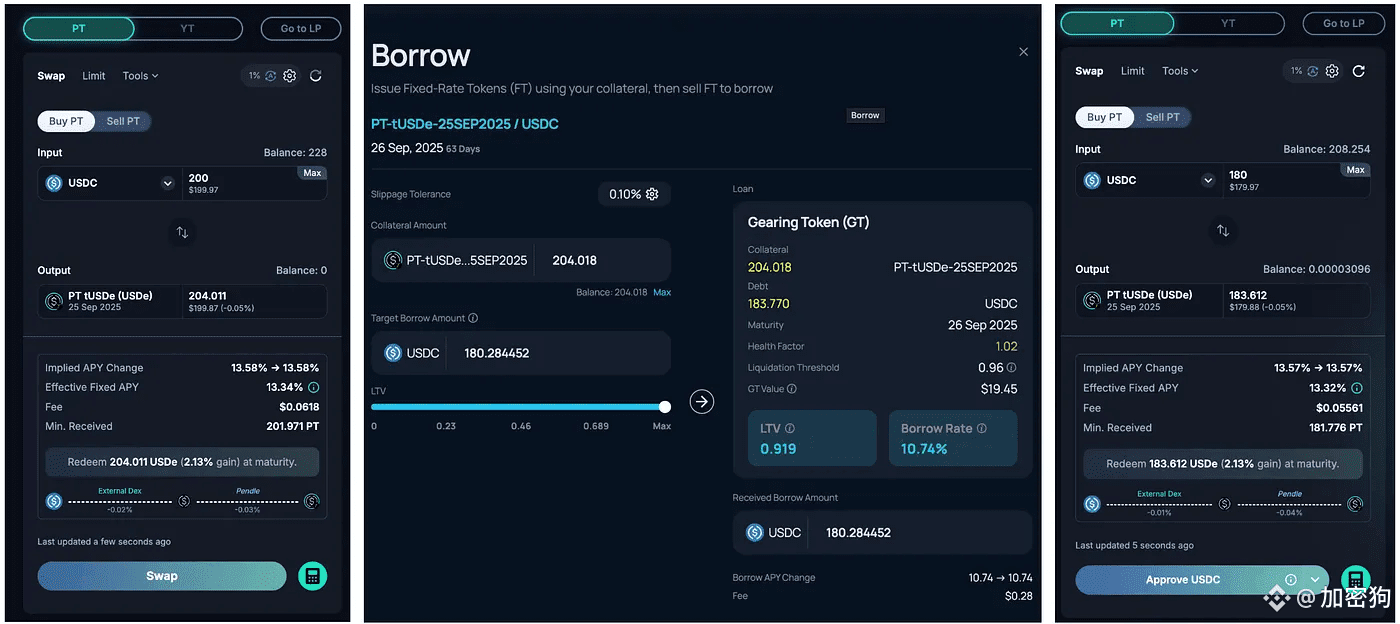The image size is (1400, 624).
Task: Open slippage tolerance settings gear beside 0.10%
Action: pyautogui.click(x=652, y=194)
